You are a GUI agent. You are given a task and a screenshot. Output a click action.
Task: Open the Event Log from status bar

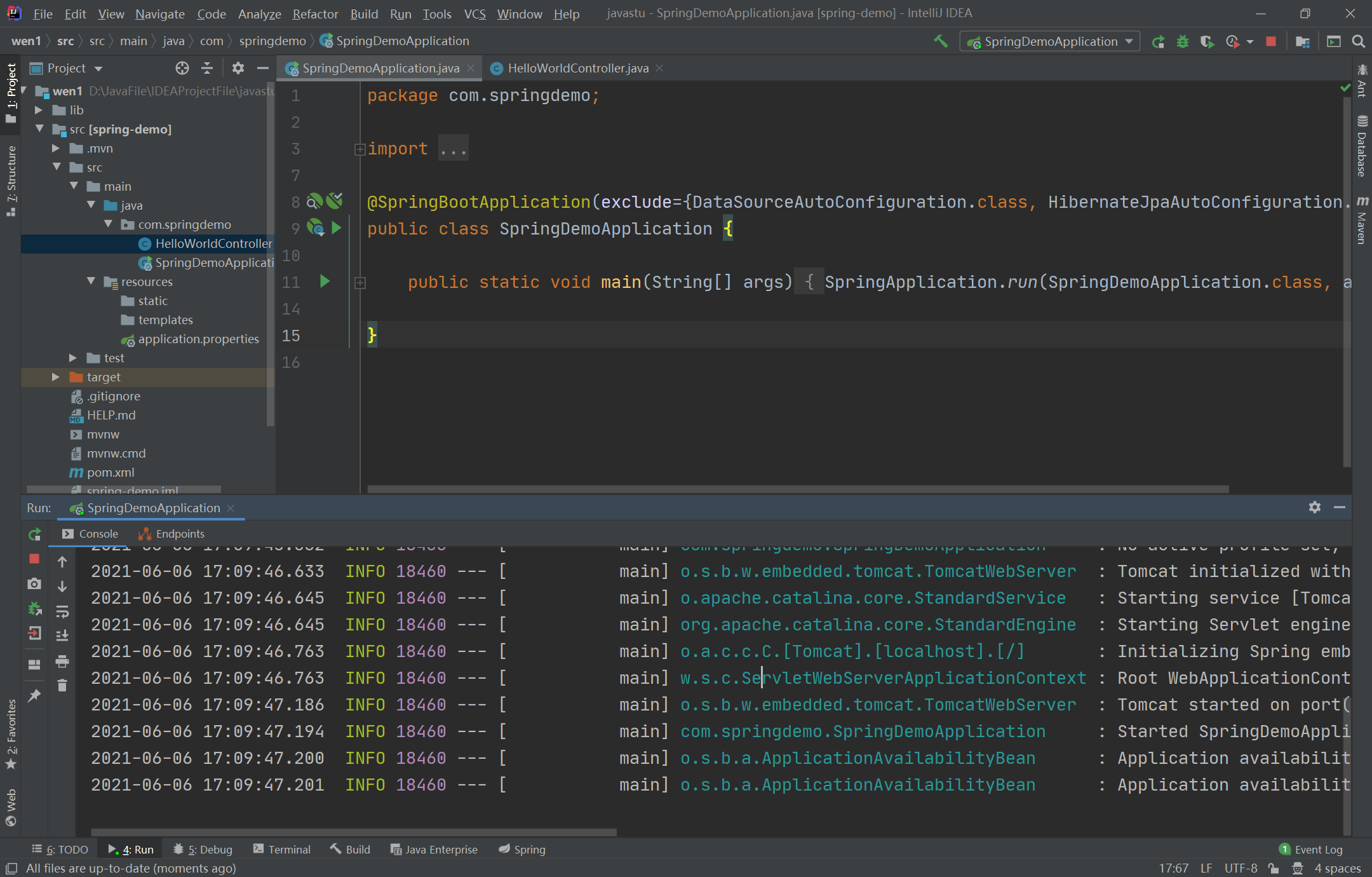(x=1311, y=850)
